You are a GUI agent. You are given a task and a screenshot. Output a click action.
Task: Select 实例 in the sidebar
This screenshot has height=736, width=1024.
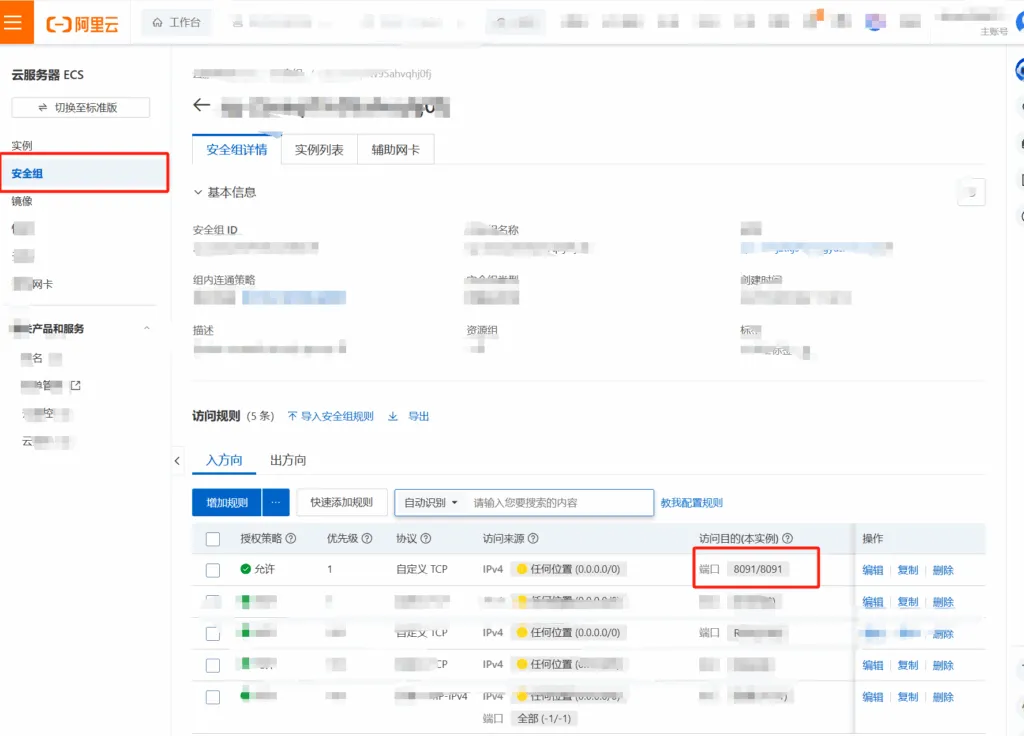(x=22, y=146)
